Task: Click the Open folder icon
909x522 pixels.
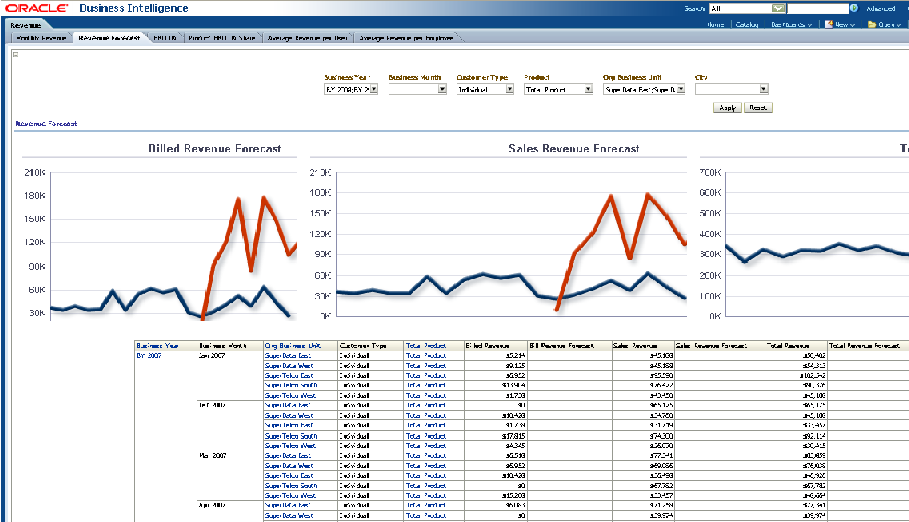Action: click(x=872, y=24)
